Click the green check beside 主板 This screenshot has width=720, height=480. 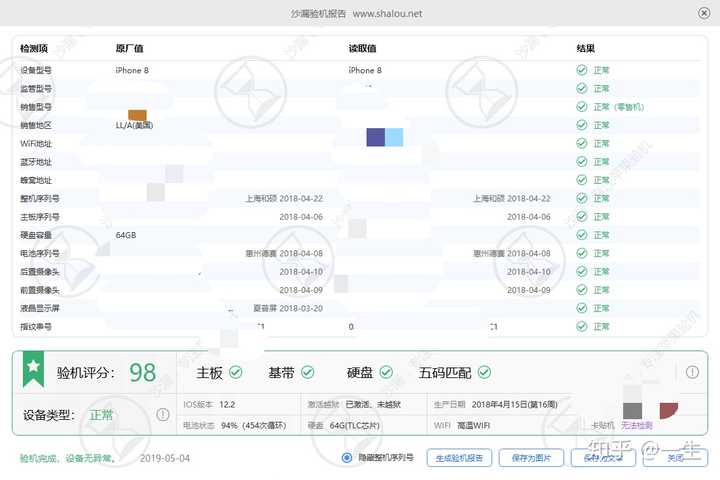(236, 372)
